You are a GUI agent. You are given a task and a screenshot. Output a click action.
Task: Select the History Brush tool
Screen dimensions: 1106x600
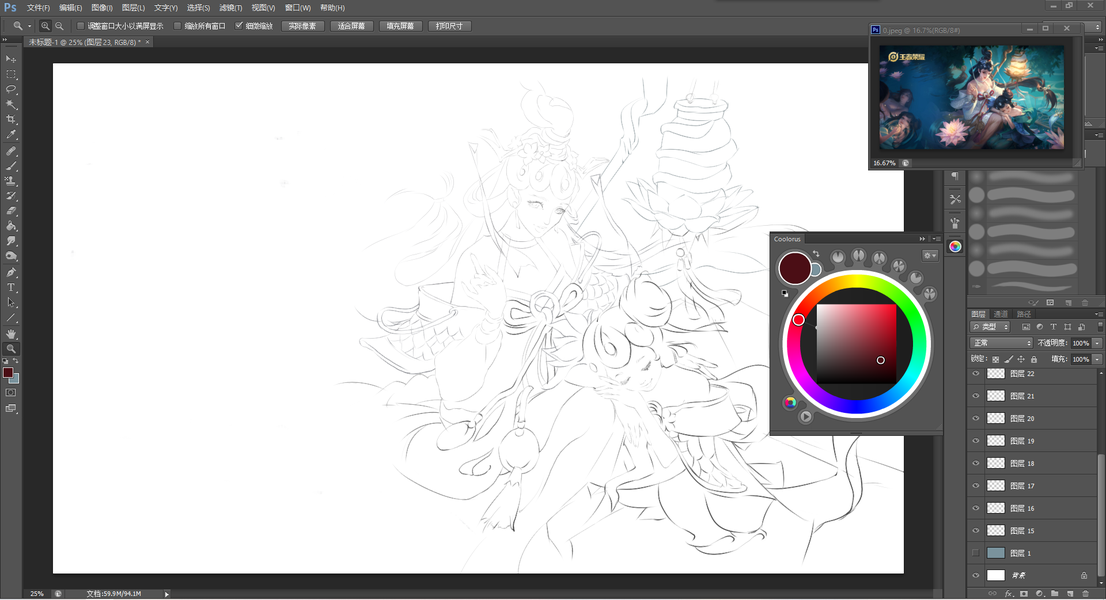[11, 196]
